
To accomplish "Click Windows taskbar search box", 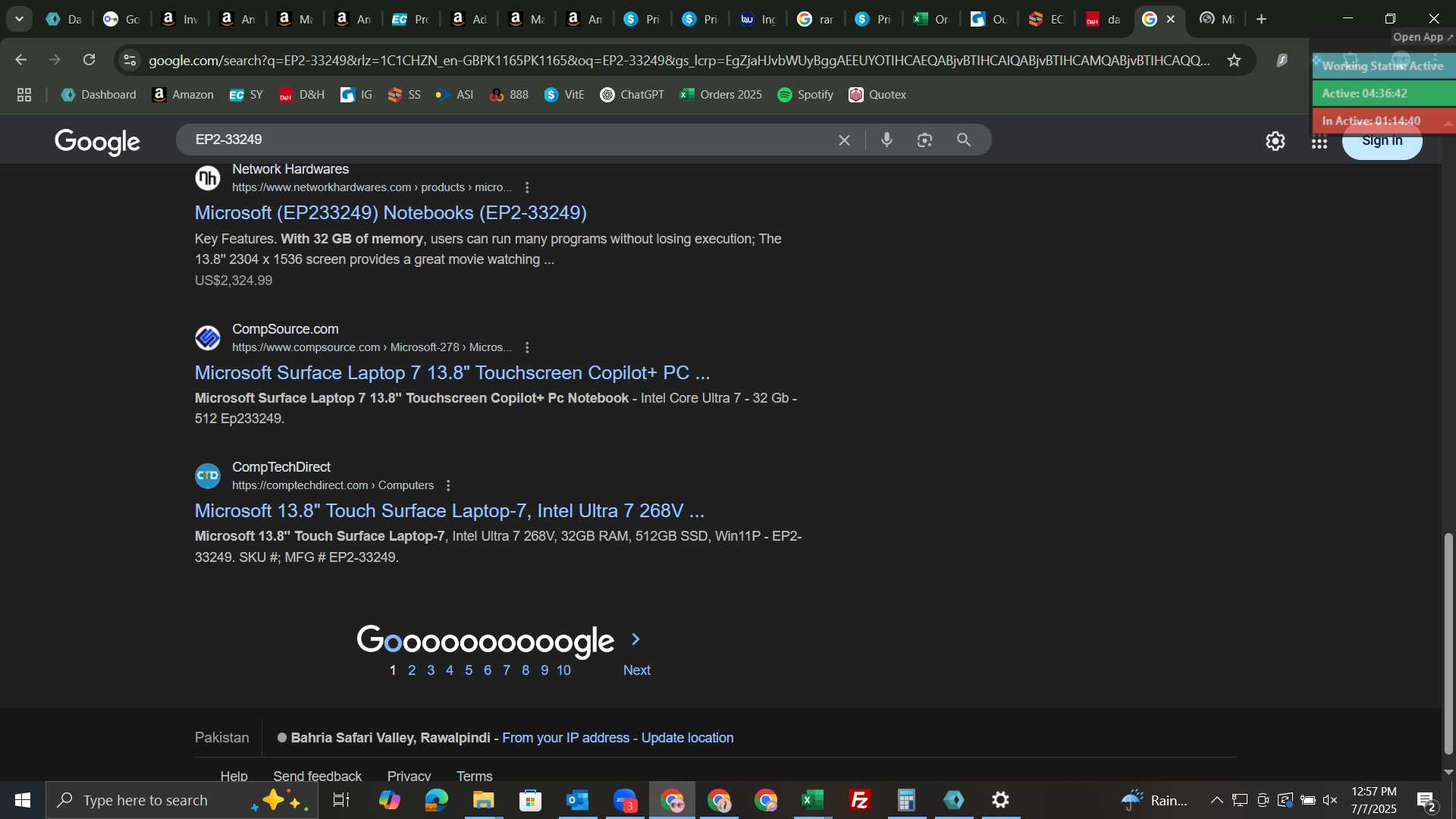I will tap(182, 800).
